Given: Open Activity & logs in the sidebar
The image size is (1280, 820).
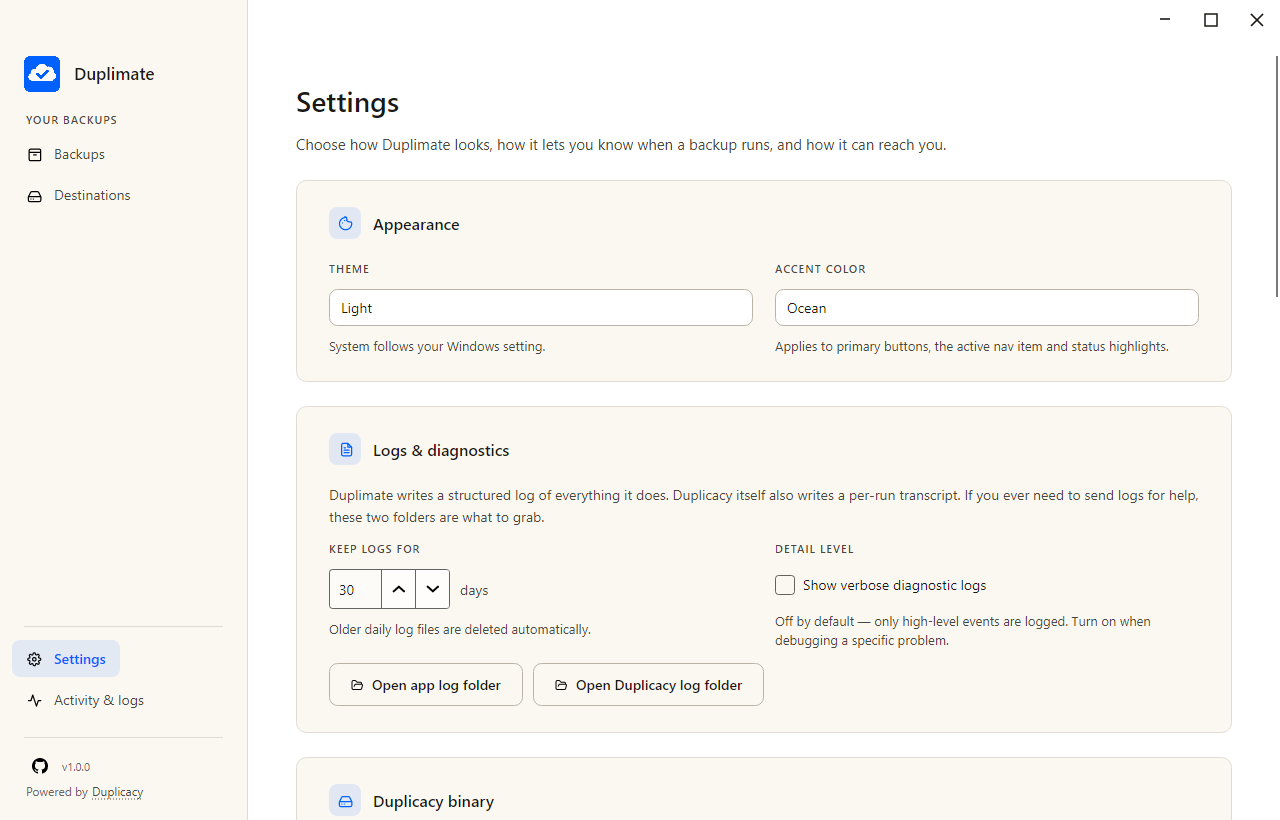Looking at the screenshot, I should 86,701.
